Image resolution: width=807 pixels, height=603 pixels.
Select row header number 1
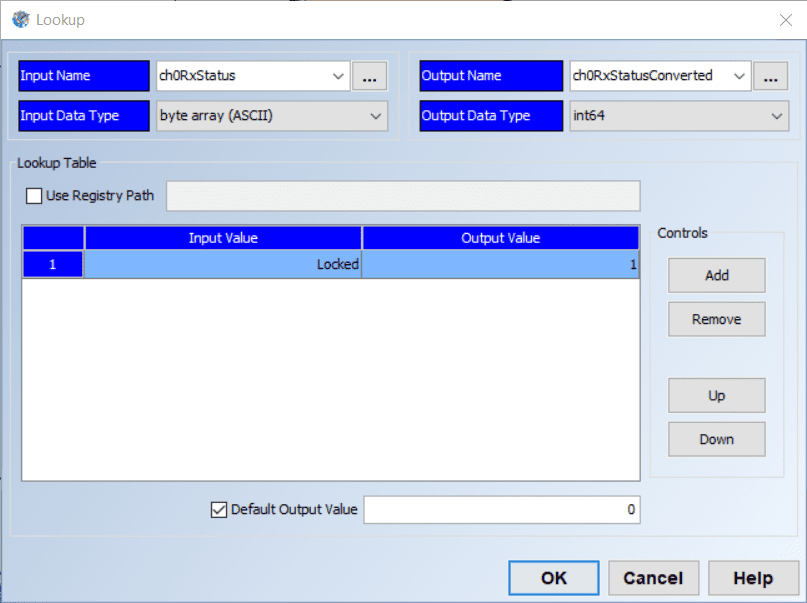52,264
